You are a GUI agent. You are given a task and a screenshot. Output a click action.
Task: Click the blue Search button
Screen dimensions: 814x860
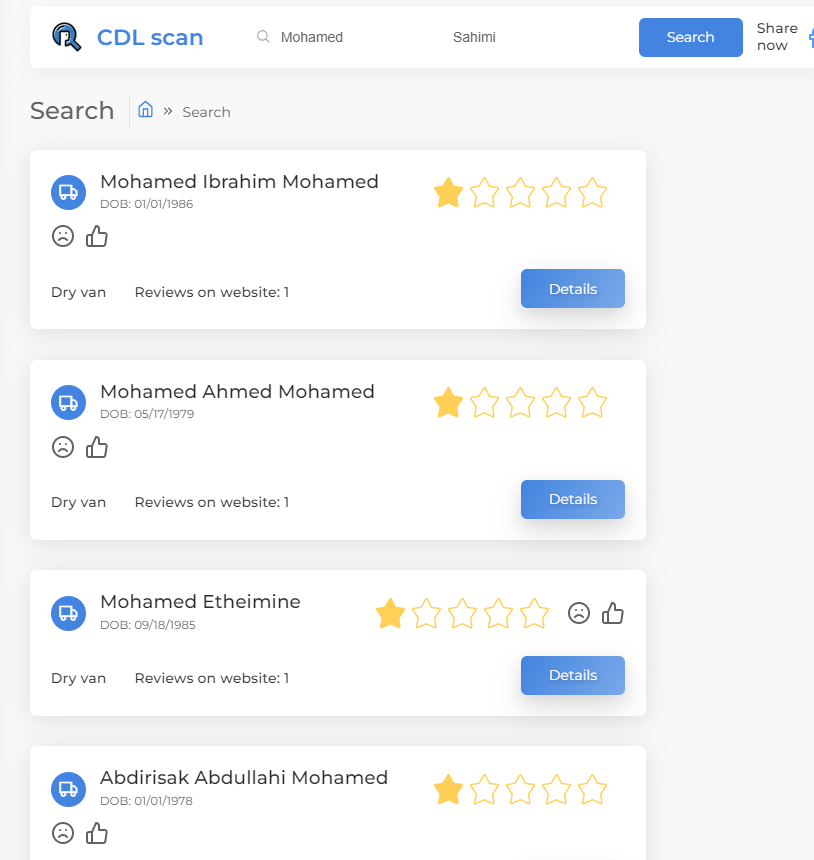pyautogui.click(x=691, y=37)
